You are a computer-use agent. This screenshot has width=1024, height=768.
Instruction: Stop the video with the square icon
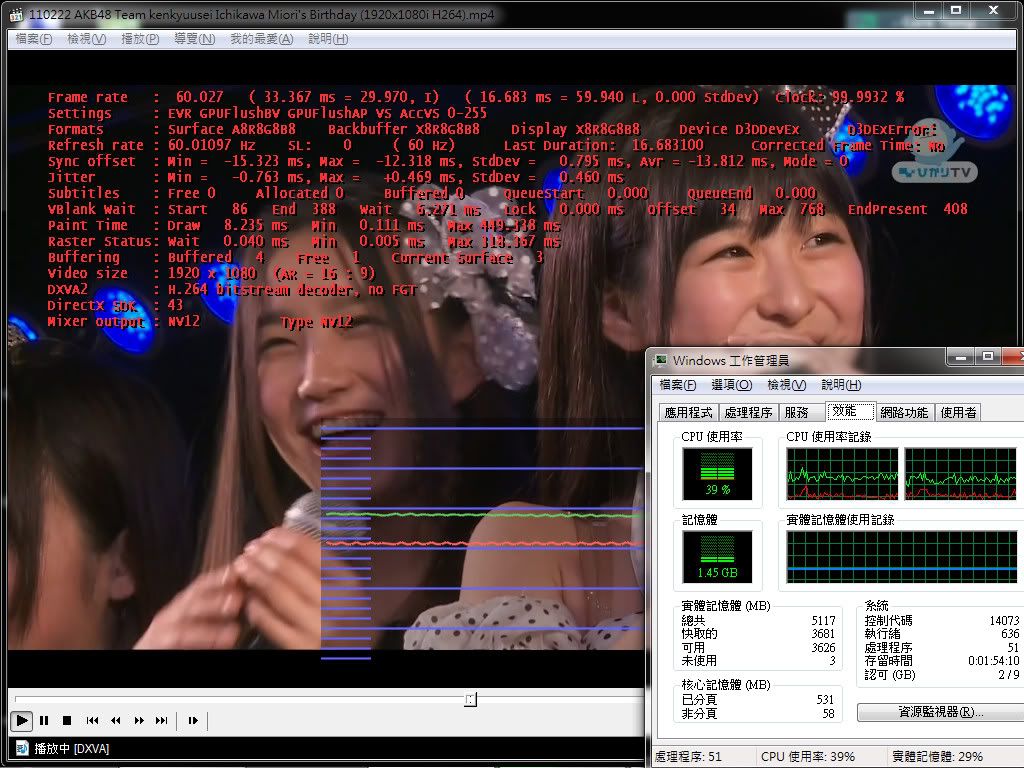point(67,720)
